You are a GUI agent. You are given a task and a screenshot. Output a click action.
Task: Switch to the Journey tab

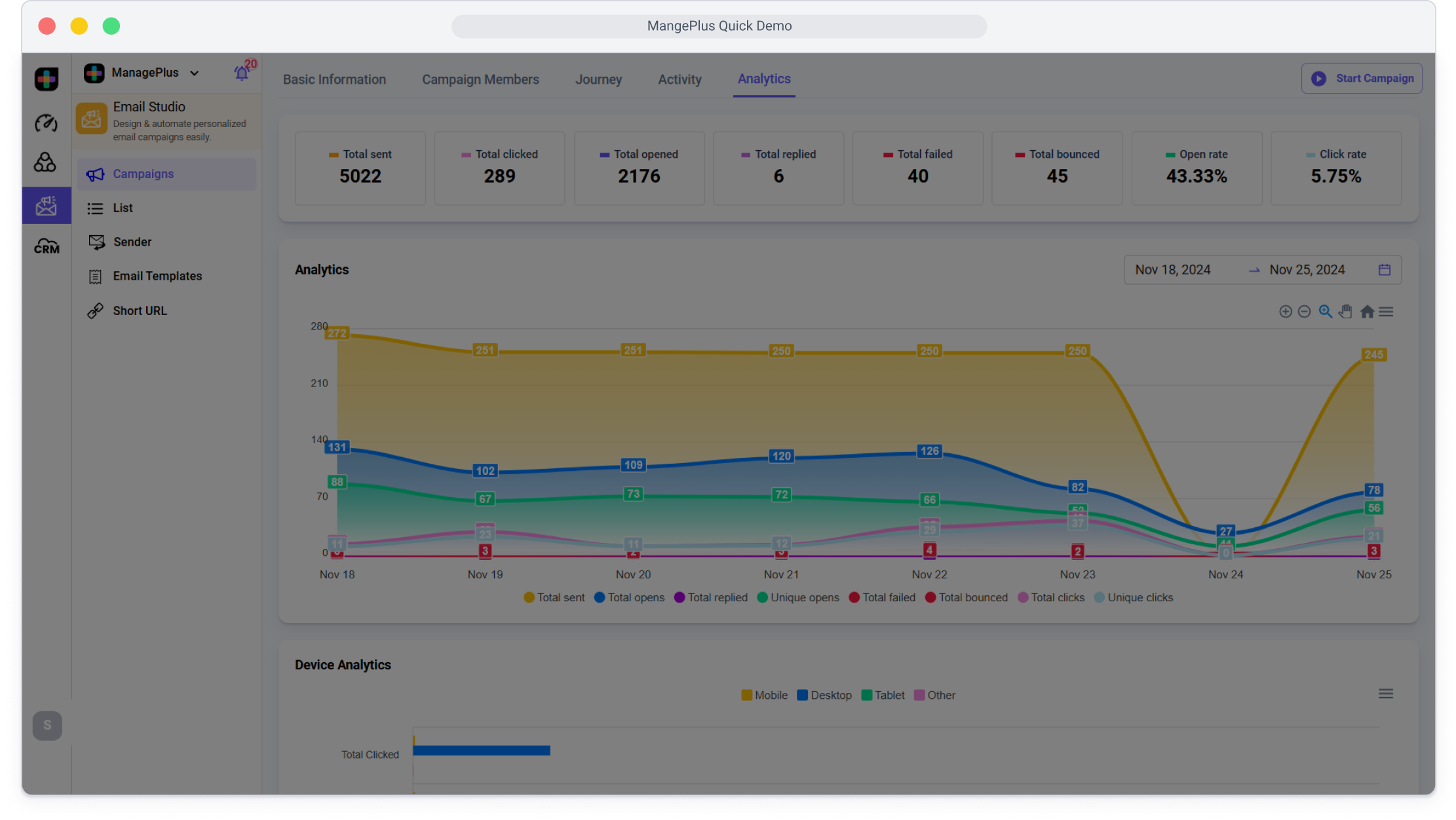(x=598, y=79)
